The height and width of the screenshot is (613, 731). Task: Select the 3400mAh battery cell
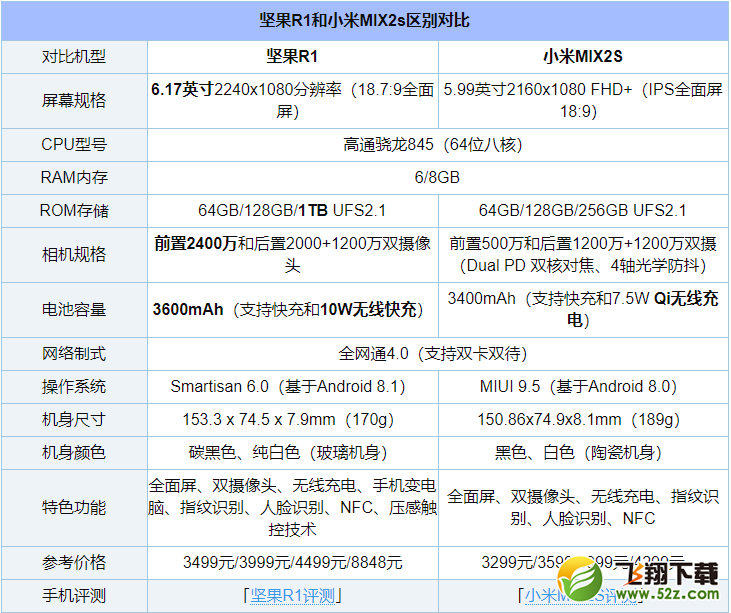(x=583, y=310)
